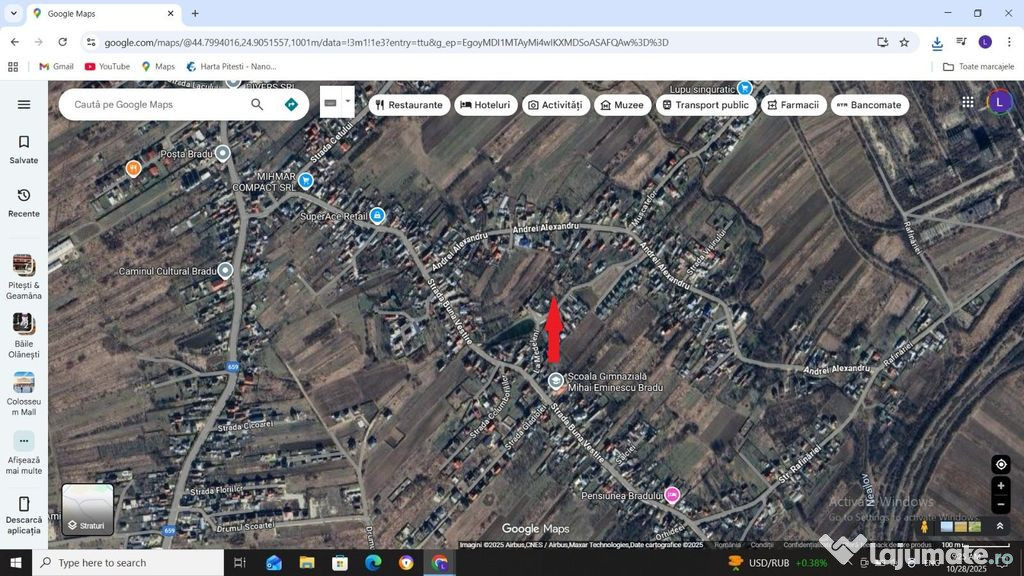Click the search magnifier in Maps
Image resolution: width=1024 pixels, height=576 pixels.
click(257, 104)
